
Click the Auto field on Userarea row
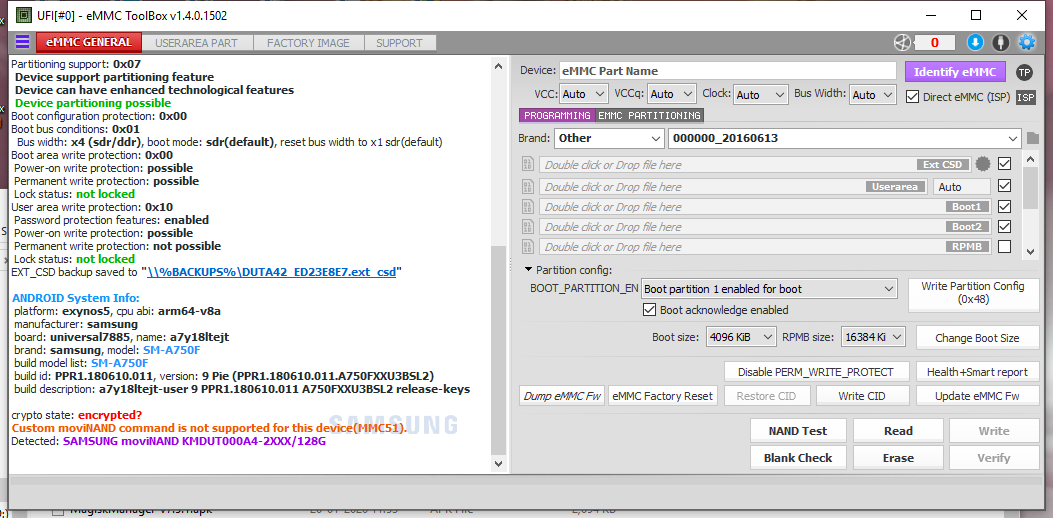(x=962, y=187)
